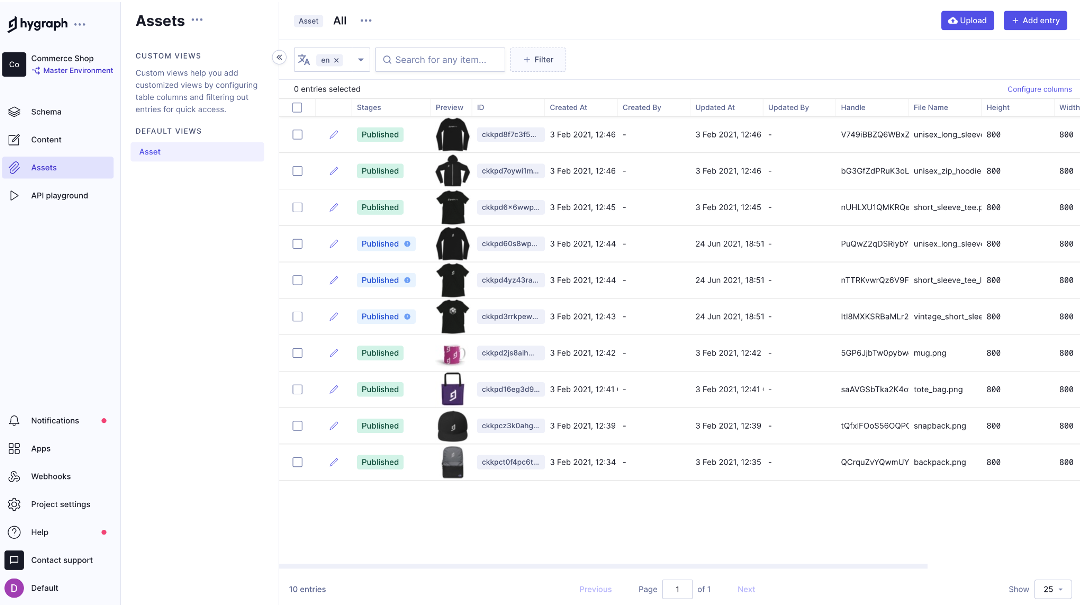The width and height of the screenshot is (1088, 612).
Task: Select the Asset default view
Action: click(150, 152)
